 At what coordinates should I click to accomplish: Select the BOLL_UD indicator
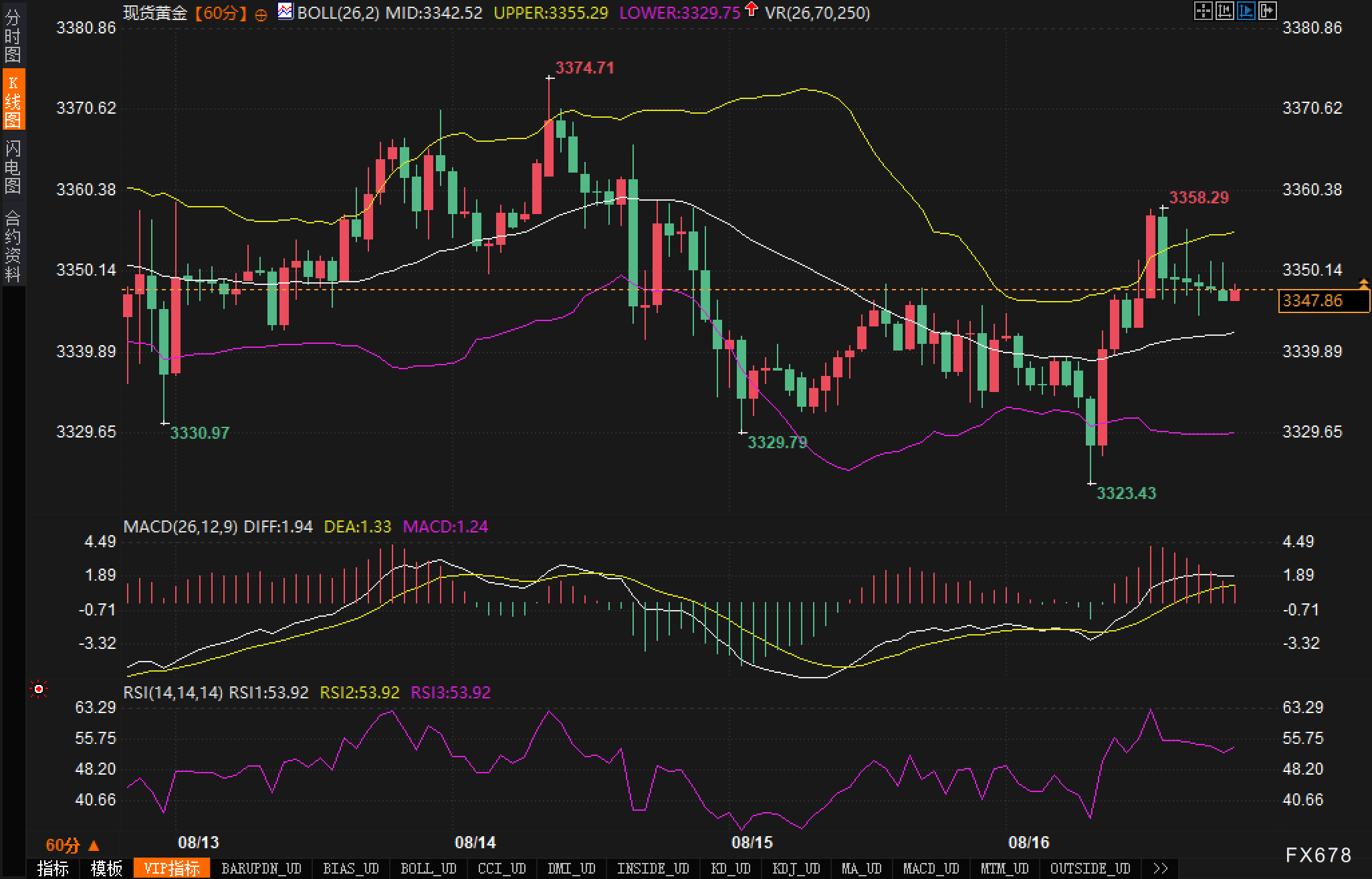pos(428,868)
